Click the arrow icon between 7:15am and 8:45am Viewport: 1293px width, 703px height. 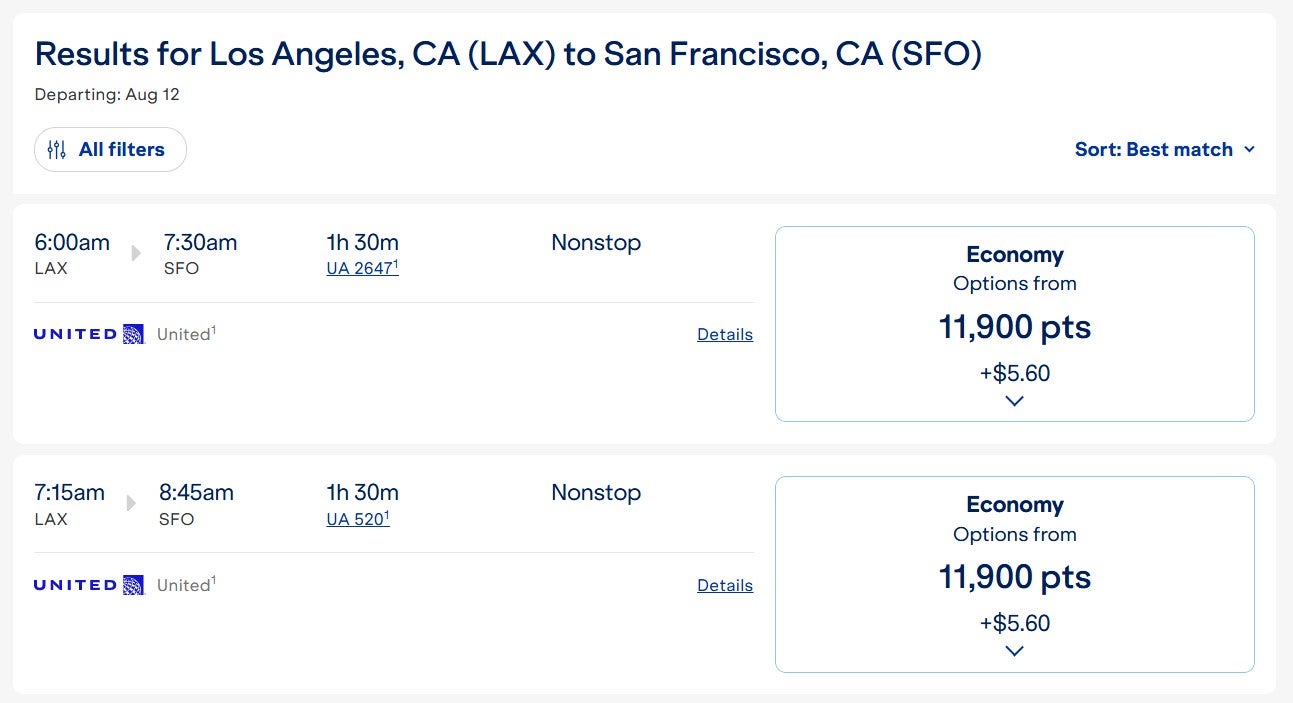coord(132,502)
